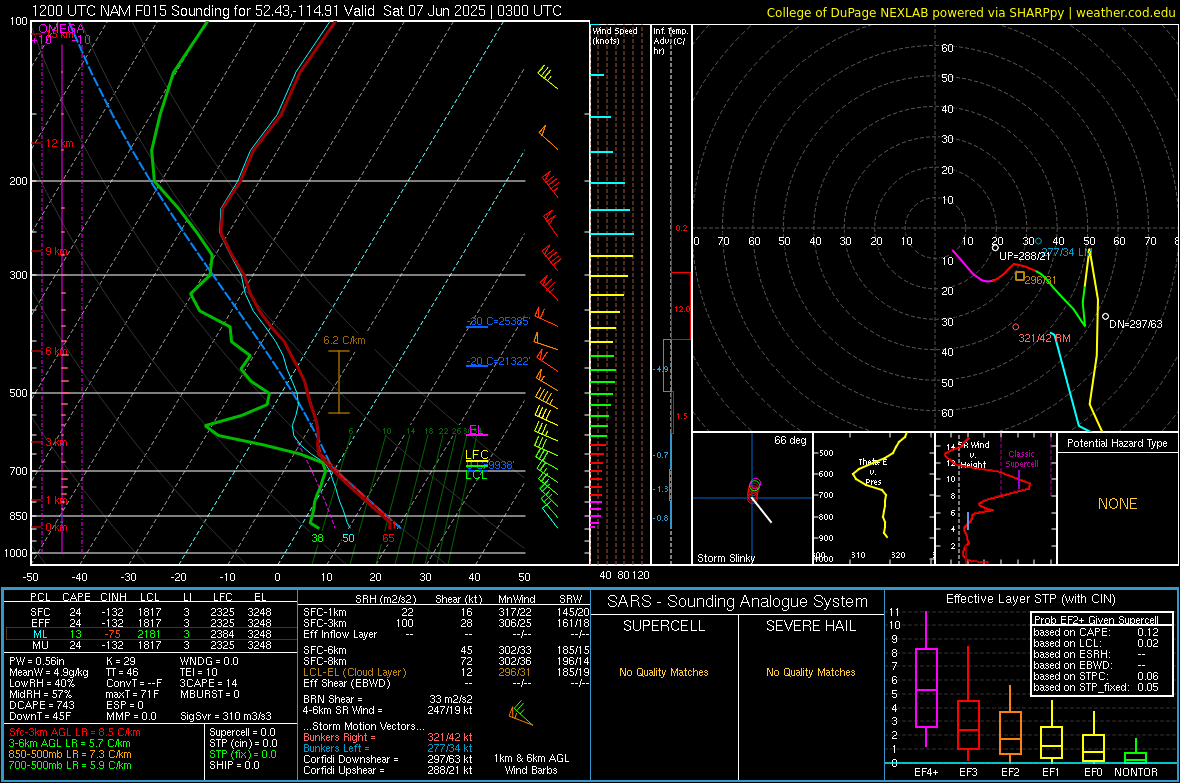Click the LCL-EL (Cloud Layer) row
The height and width of the screenshot is (783, 1180).
(x=446, y=672)
